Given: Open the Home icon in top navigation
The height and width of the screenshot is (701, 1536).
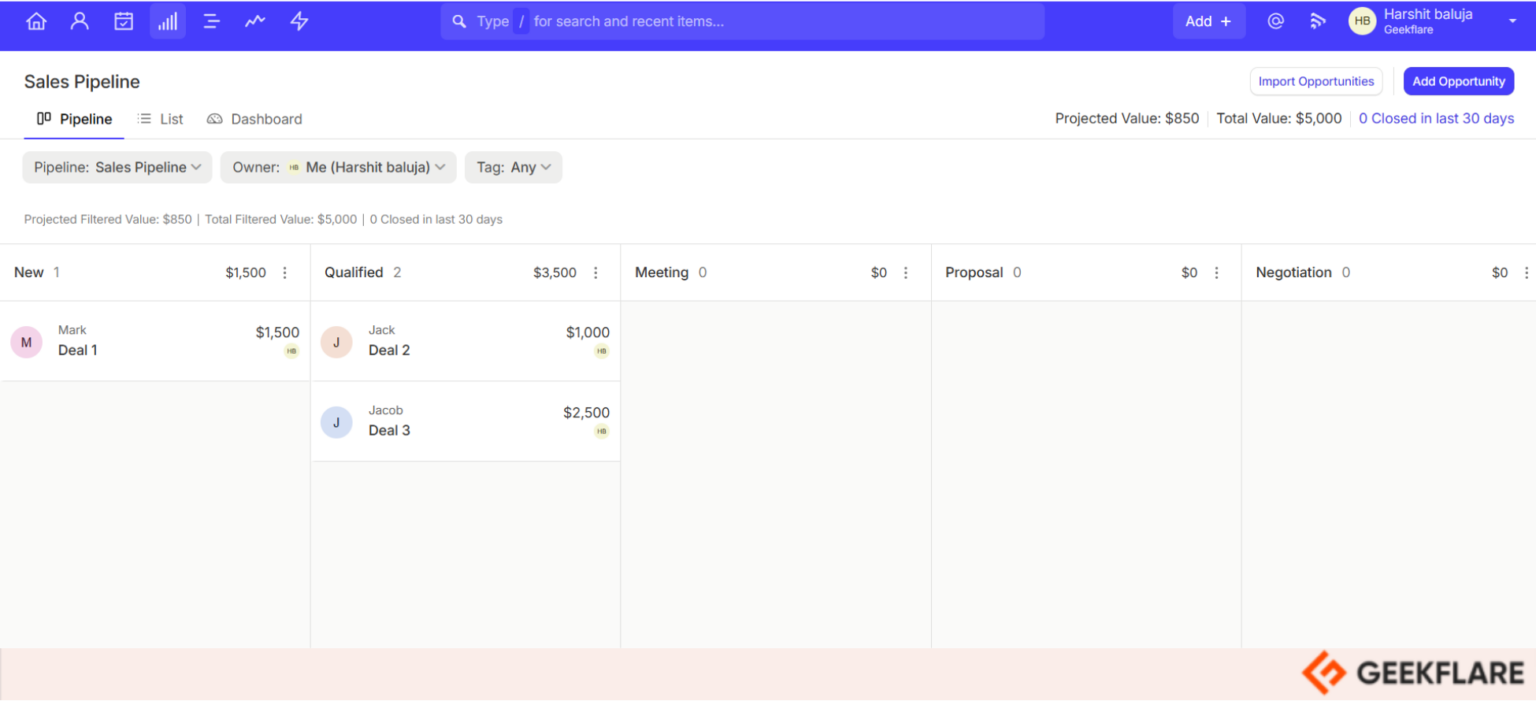Looking at the screenshot, I should [x=36, y=21].
